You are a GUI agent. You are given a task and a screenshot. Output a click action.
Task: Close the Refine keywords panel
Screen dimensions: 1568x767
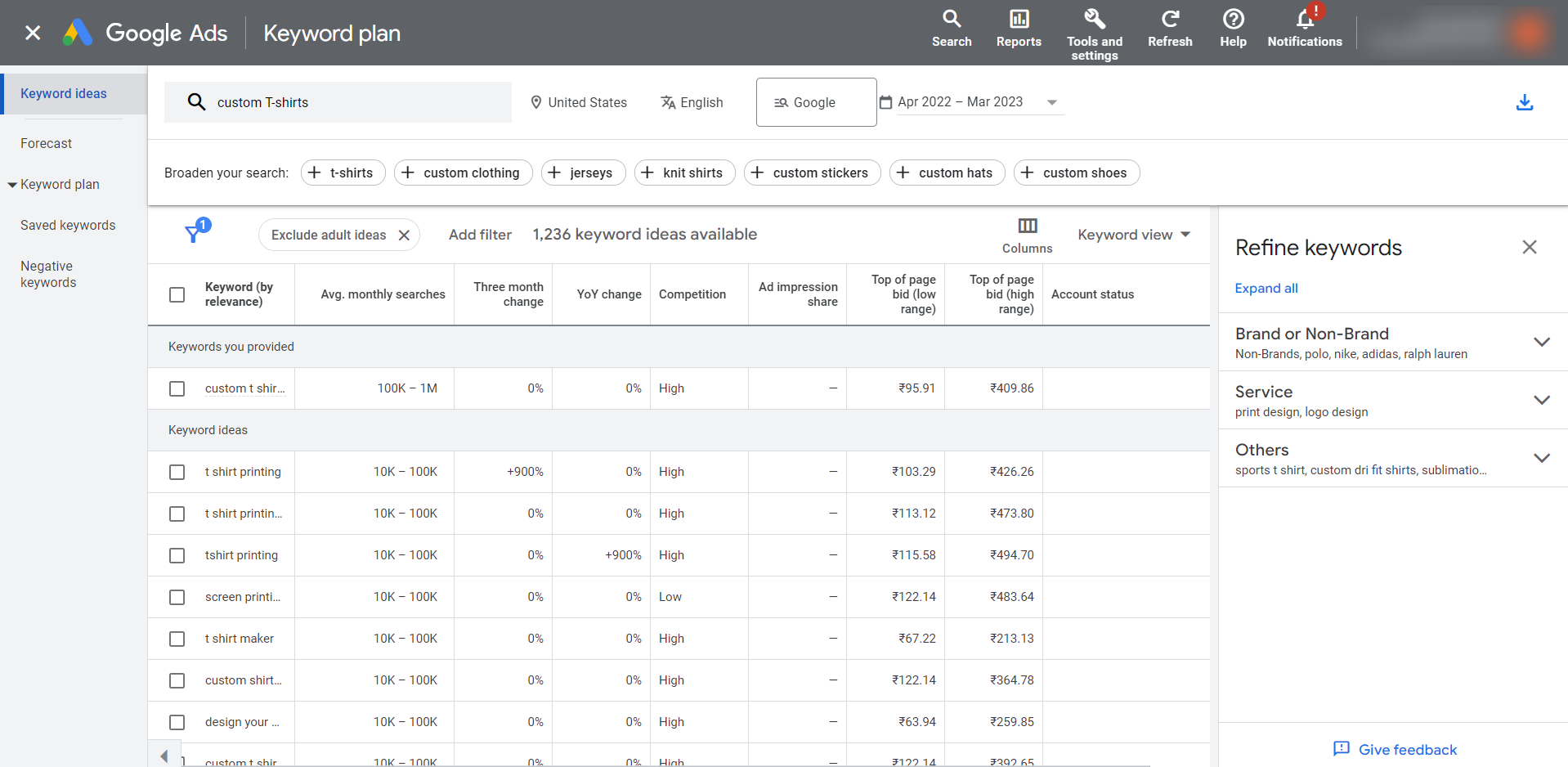[x=1529, y=247]
